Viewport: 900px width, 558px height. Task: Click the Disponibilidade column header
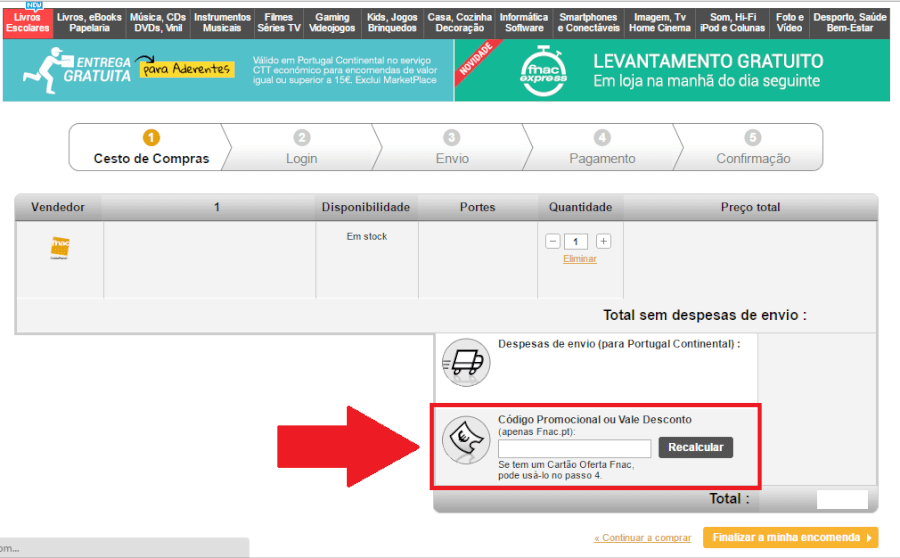[366, 207]
